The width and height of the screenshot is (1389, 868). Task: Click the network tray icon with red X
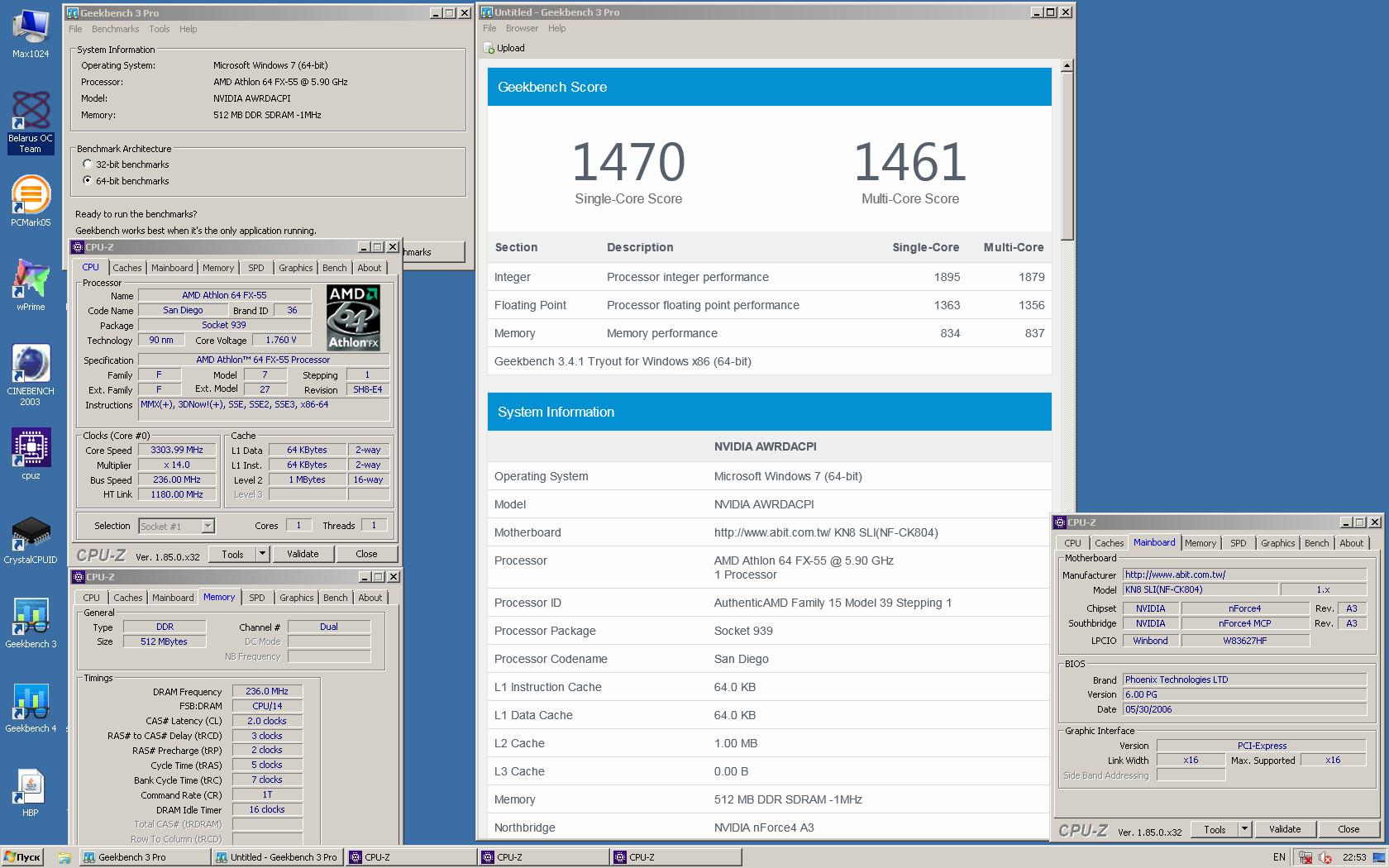click(x=1305, y=857)
